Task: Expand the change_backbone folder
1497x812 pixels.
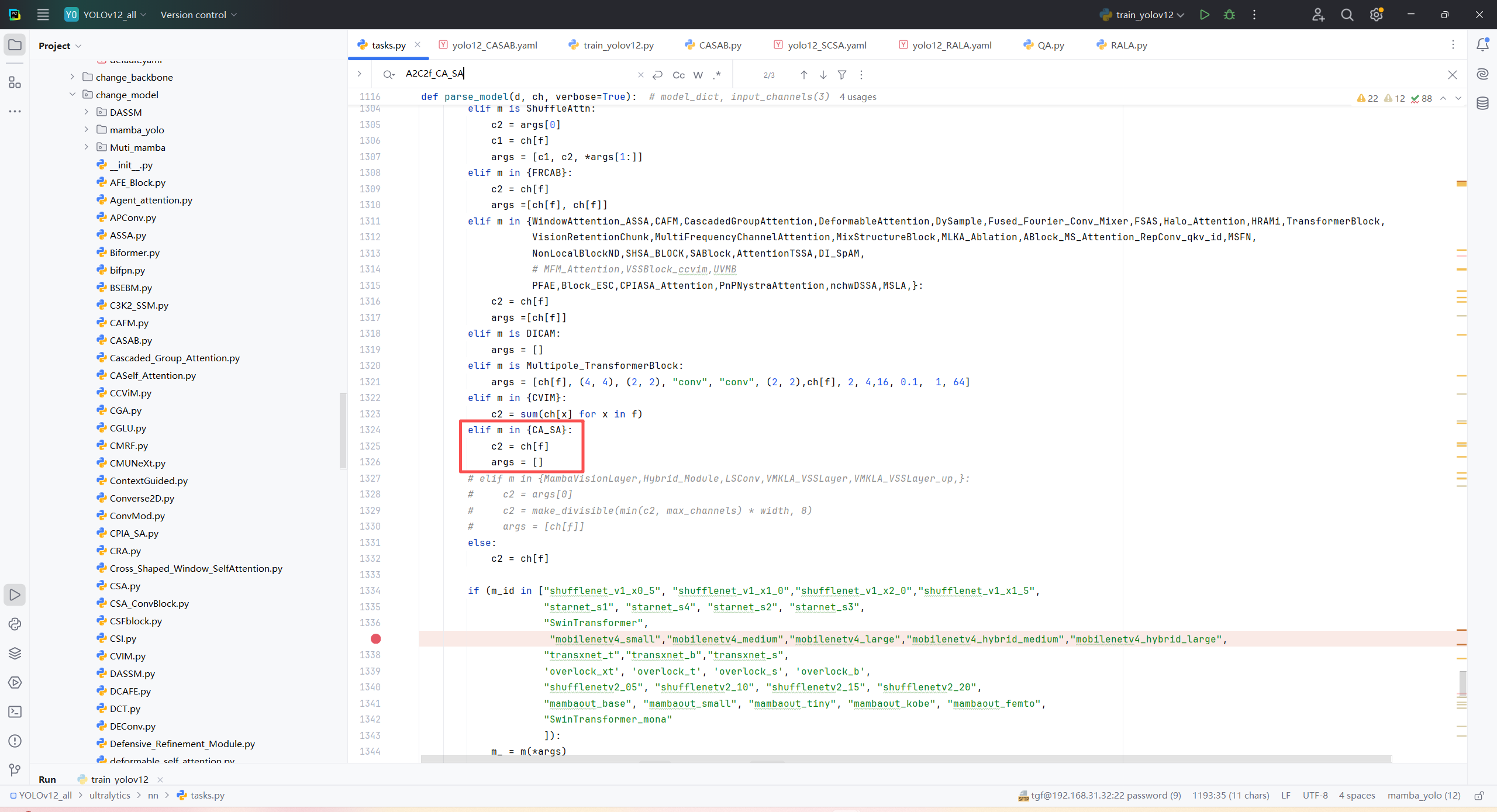Action: (72, 77)
